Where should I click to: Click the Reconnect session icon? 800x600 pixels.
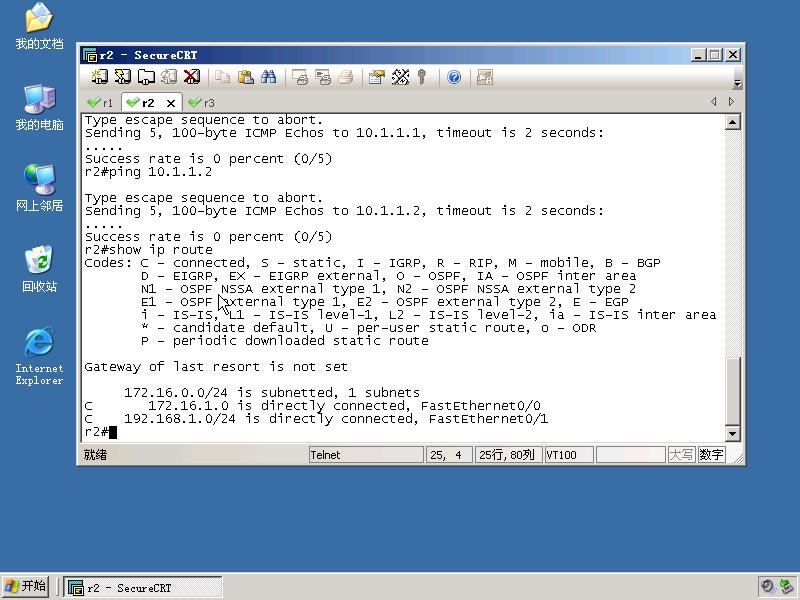(169, 77)
